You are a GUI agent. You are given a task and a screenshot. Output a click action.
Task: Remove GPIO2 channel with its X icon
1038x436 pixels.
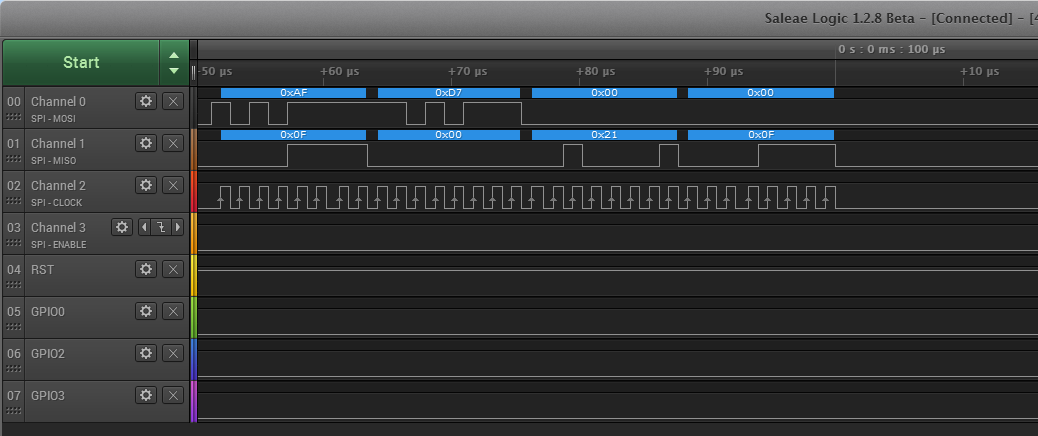pyautogui.click(x=173, y=353)
